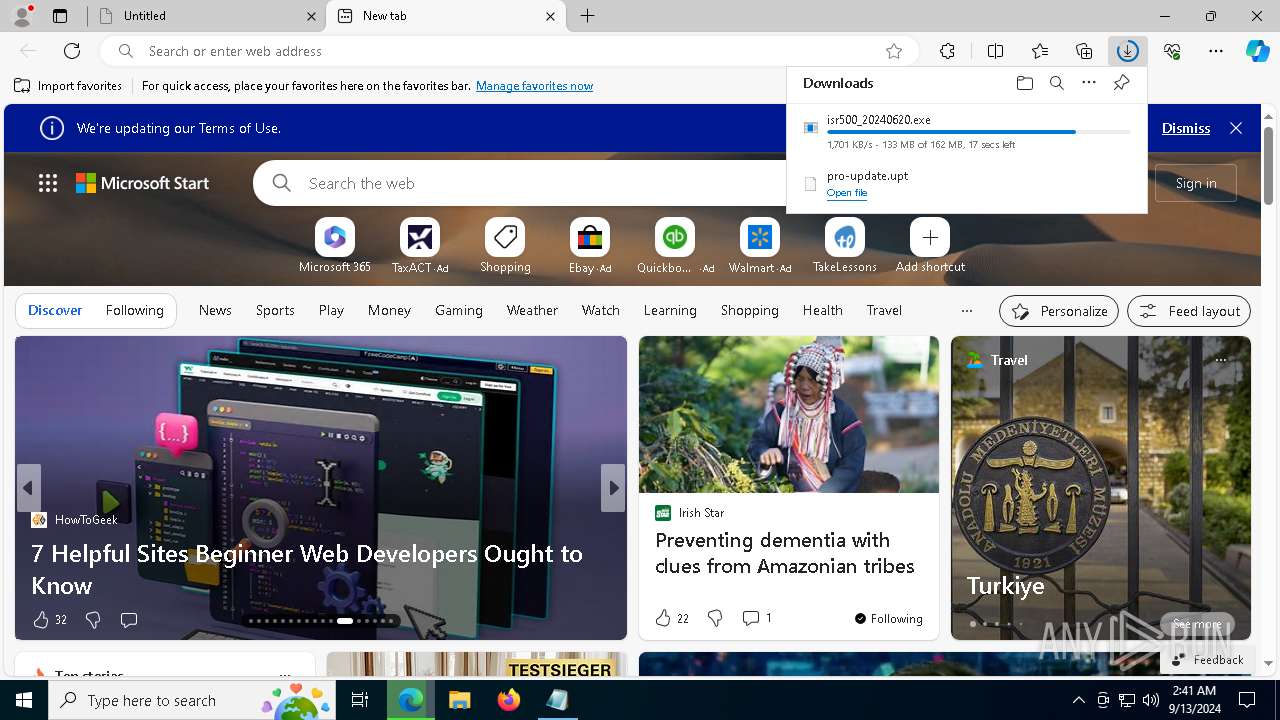Screen dimensions: 1280x720
Task: Open Copilot sidebar icon
Action: pos(1257,51)
